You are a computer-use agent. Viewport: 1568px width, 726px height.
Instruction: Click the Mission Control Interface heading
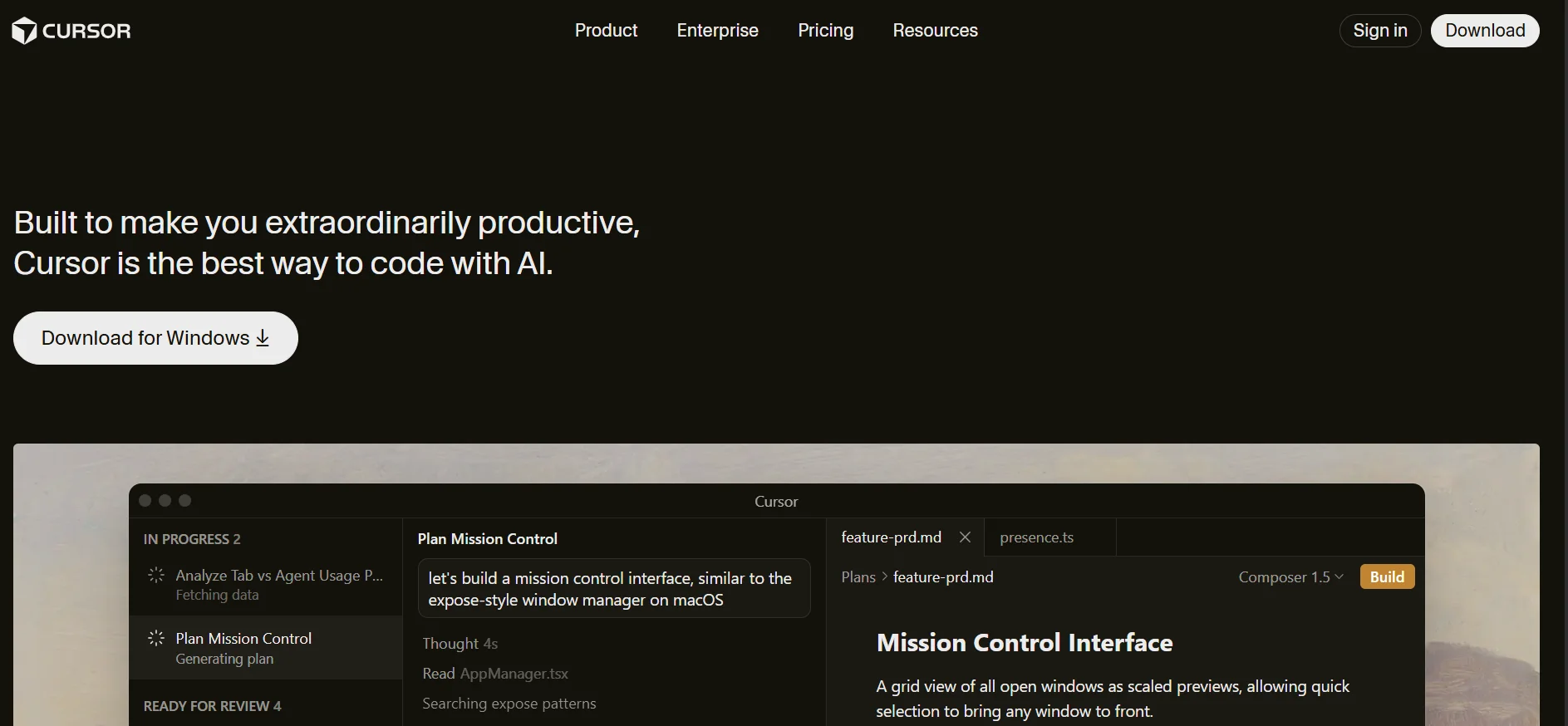point(1025,643)
